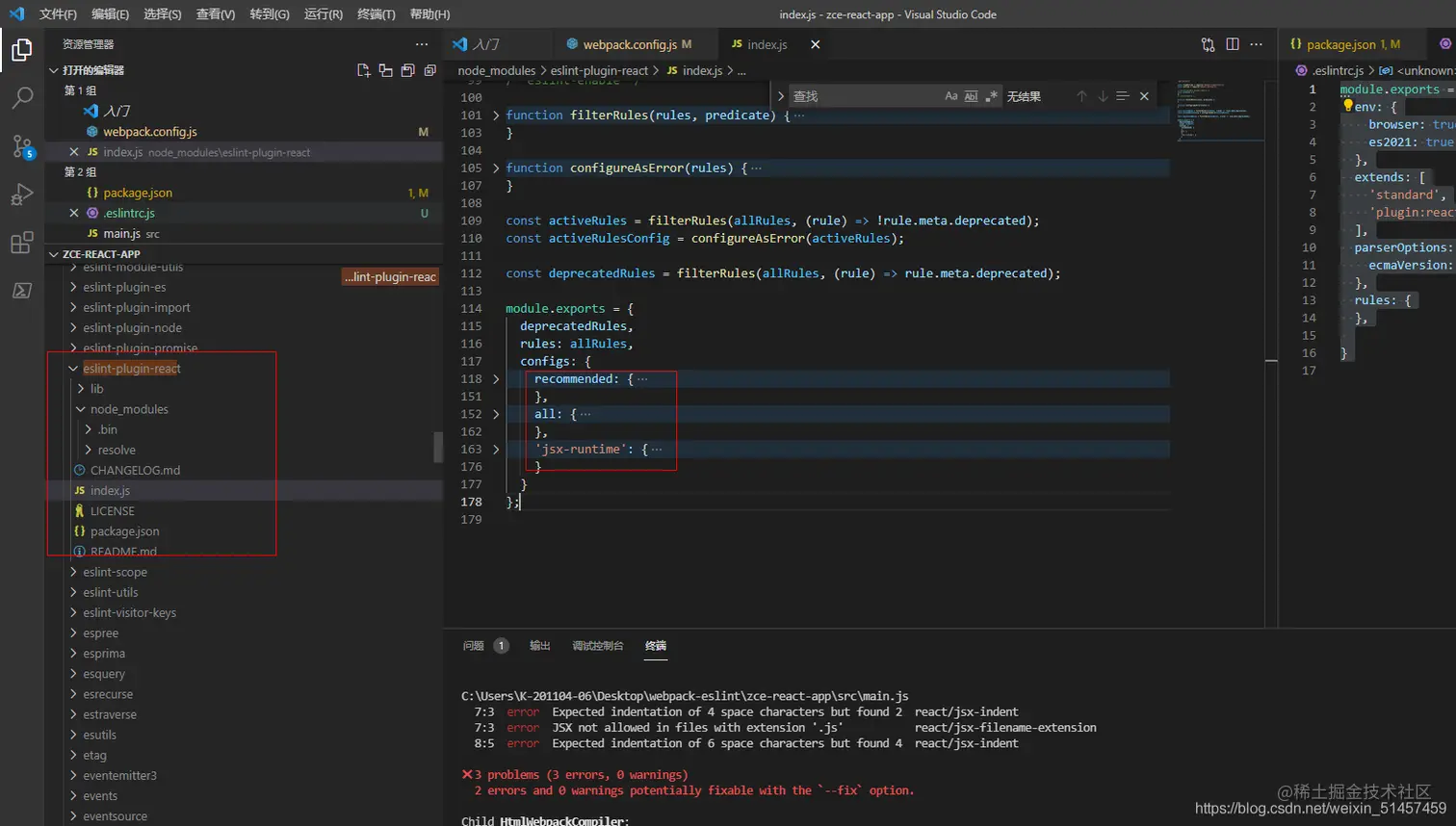Go to previous match arrow in find widget
The height and width of the screenshot is (826, 1456).
coord(1081,96)
